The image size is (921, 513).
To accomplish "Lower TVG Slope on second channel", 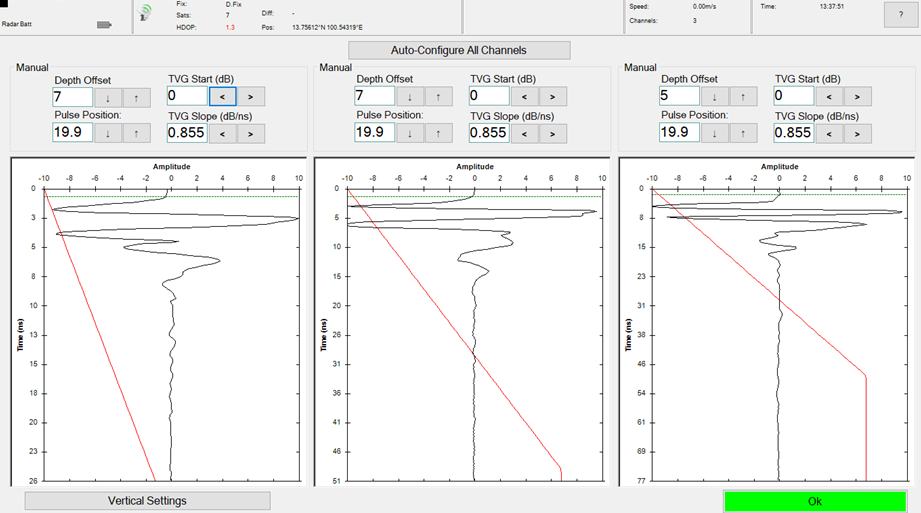I will click(x=525, y=133).
